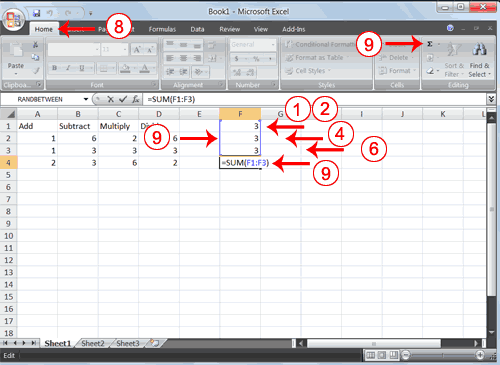
Task: Click the Clear eraser icon
Action: (430, 71)
